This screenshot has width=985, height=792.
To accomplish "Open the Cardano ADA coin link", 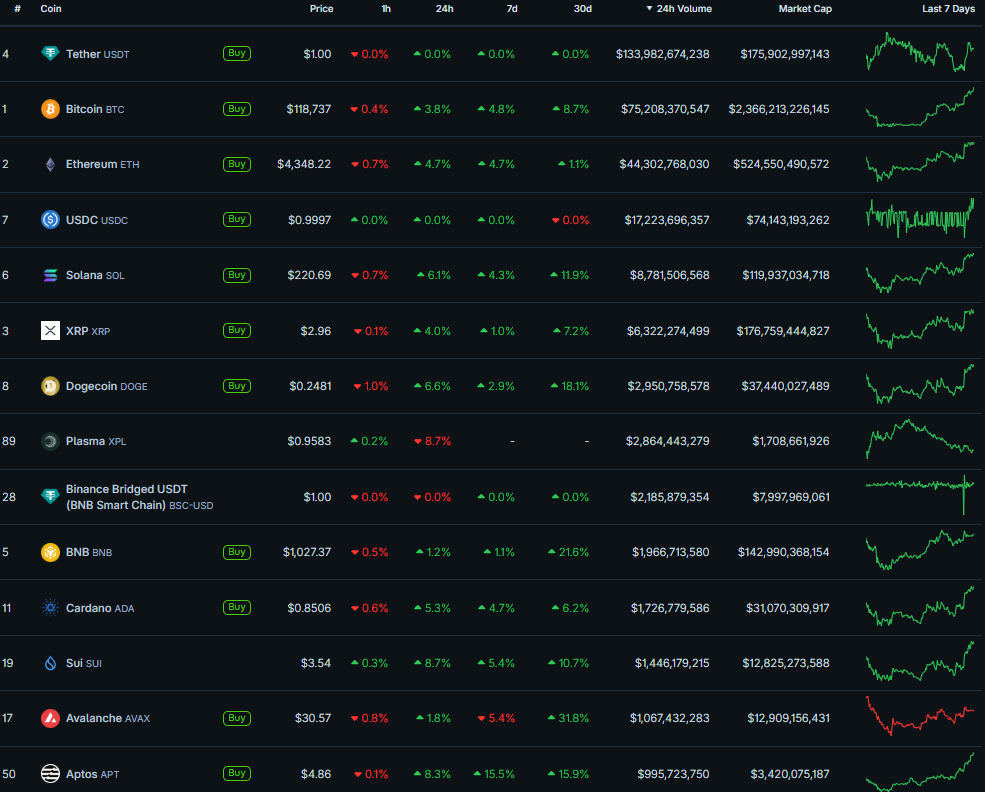I will [100, 608].
